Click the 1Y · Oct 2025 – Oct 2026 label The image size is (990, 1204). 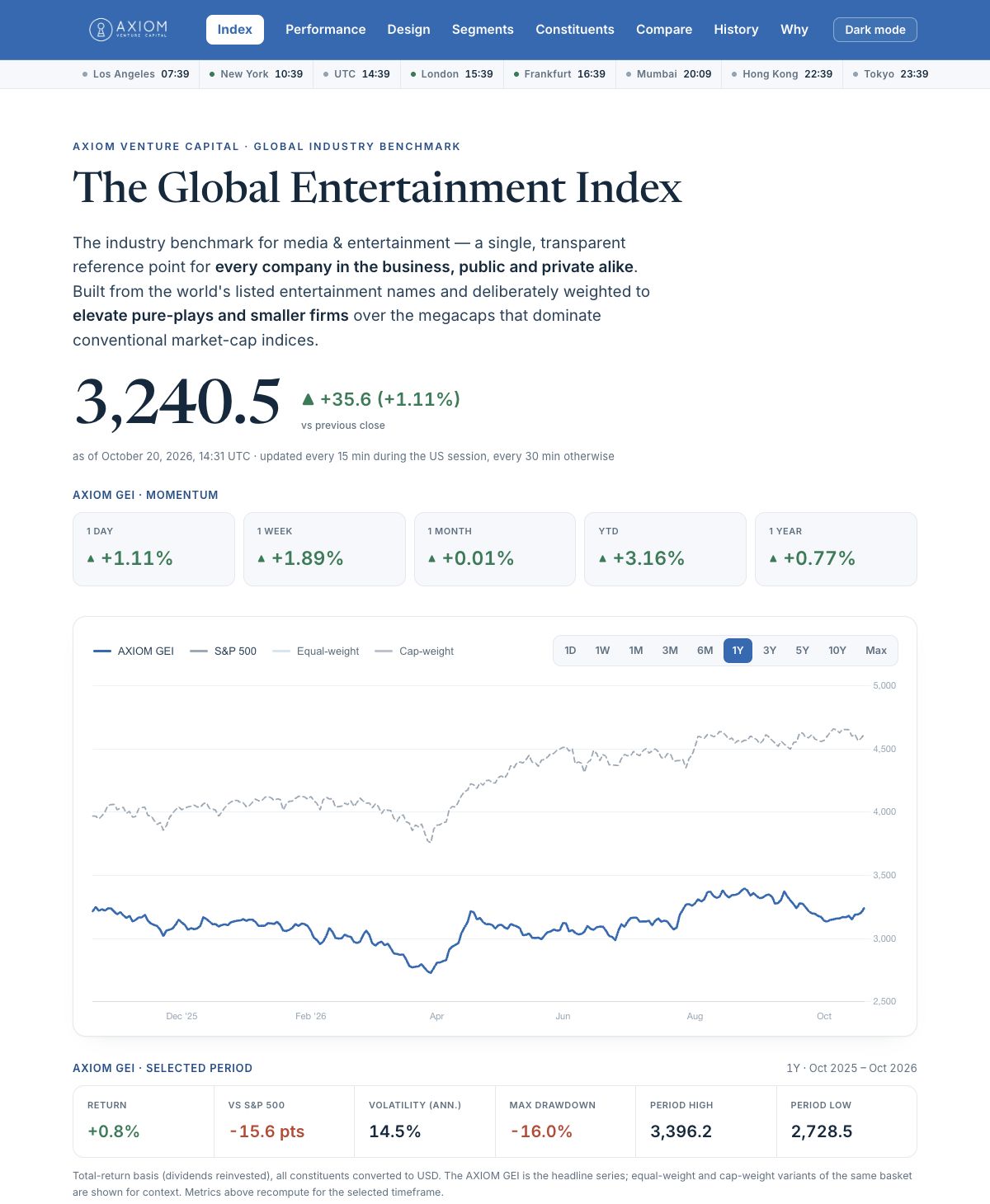(x=851, y=1068)
